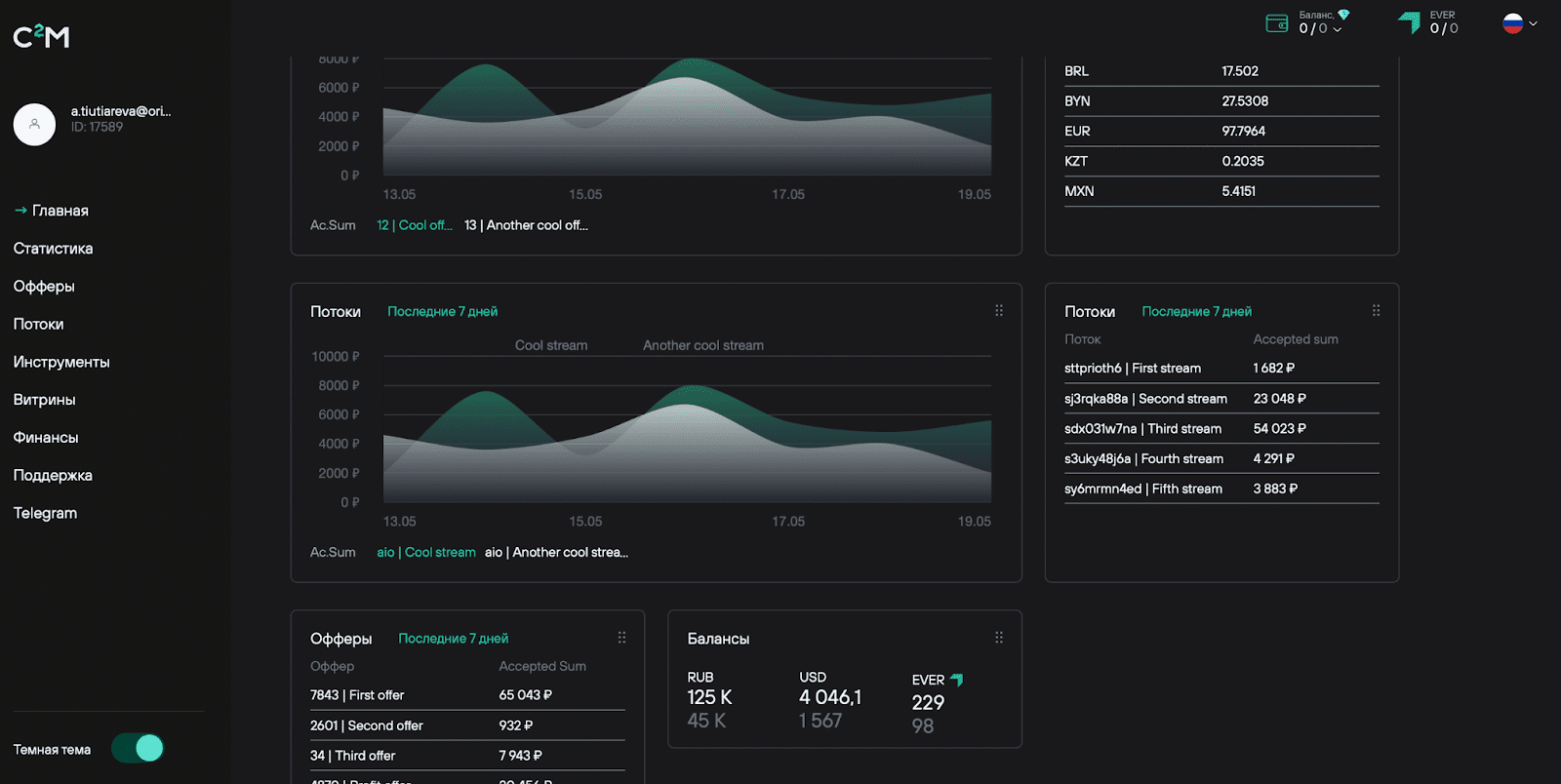Open 'Последние 7 дней' period in Офферы widget

click(x=453, y=639)
